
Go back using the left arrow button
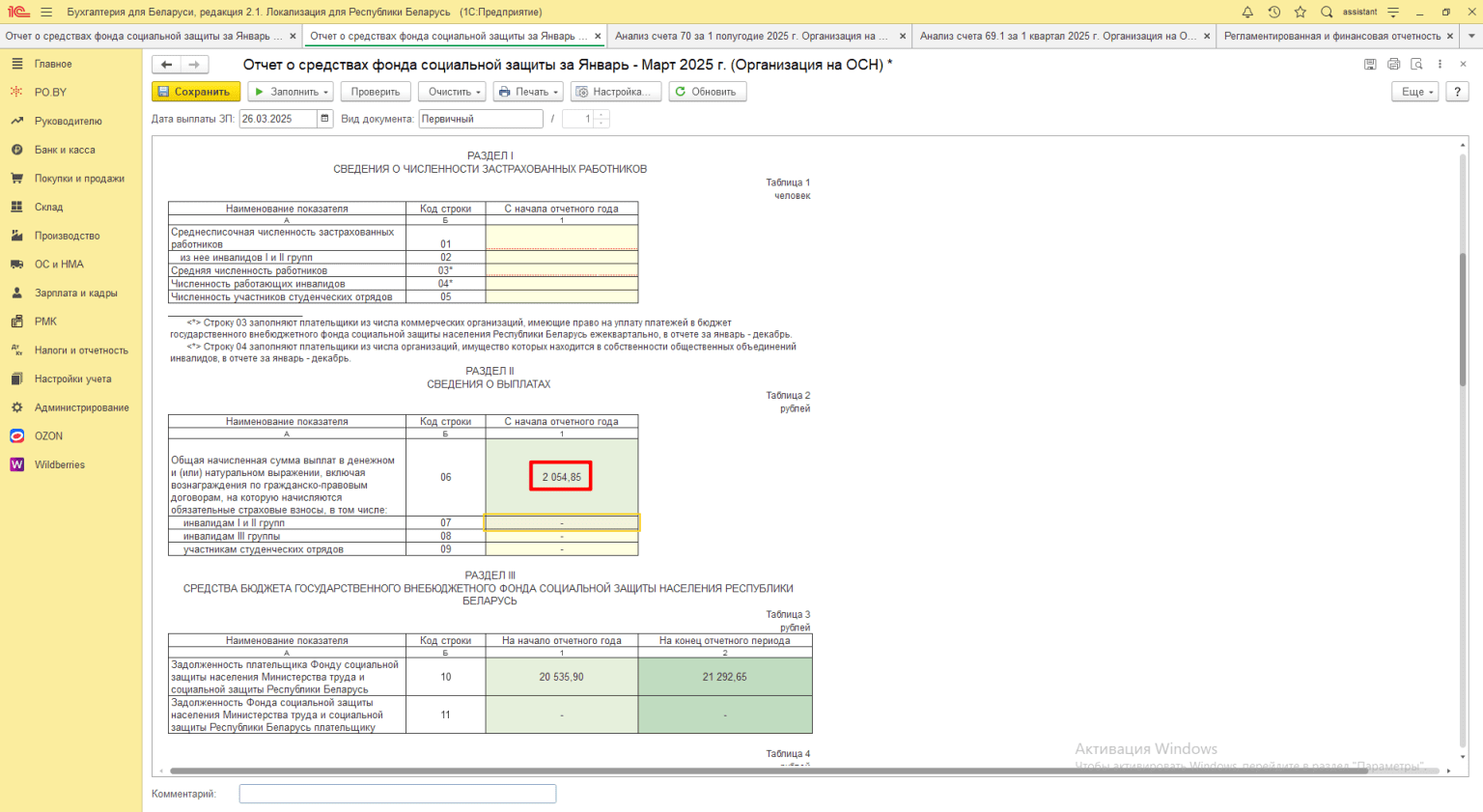click(167, 65)
